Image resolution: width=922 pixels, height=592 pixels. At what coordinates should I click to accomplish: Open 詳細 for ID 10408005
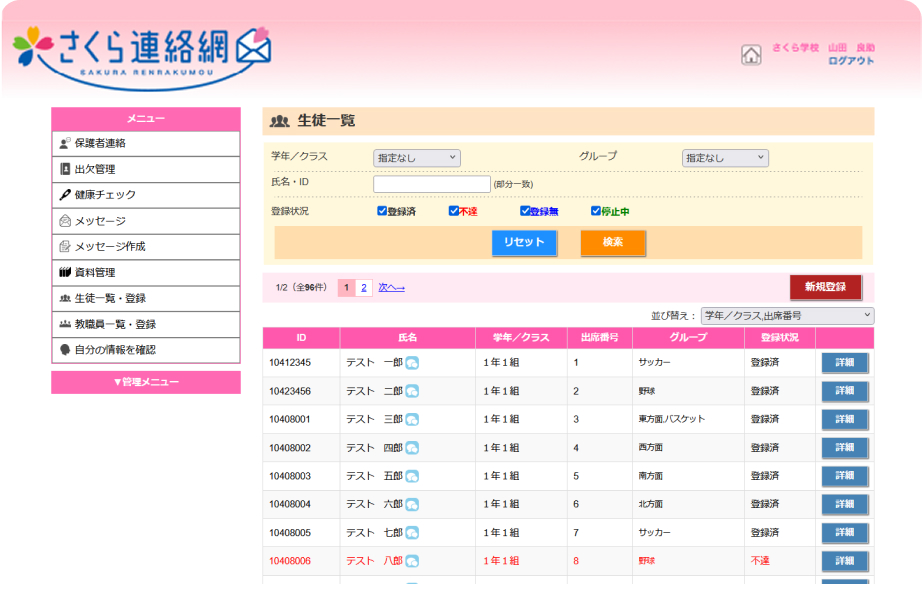click(x=844, y=533)
